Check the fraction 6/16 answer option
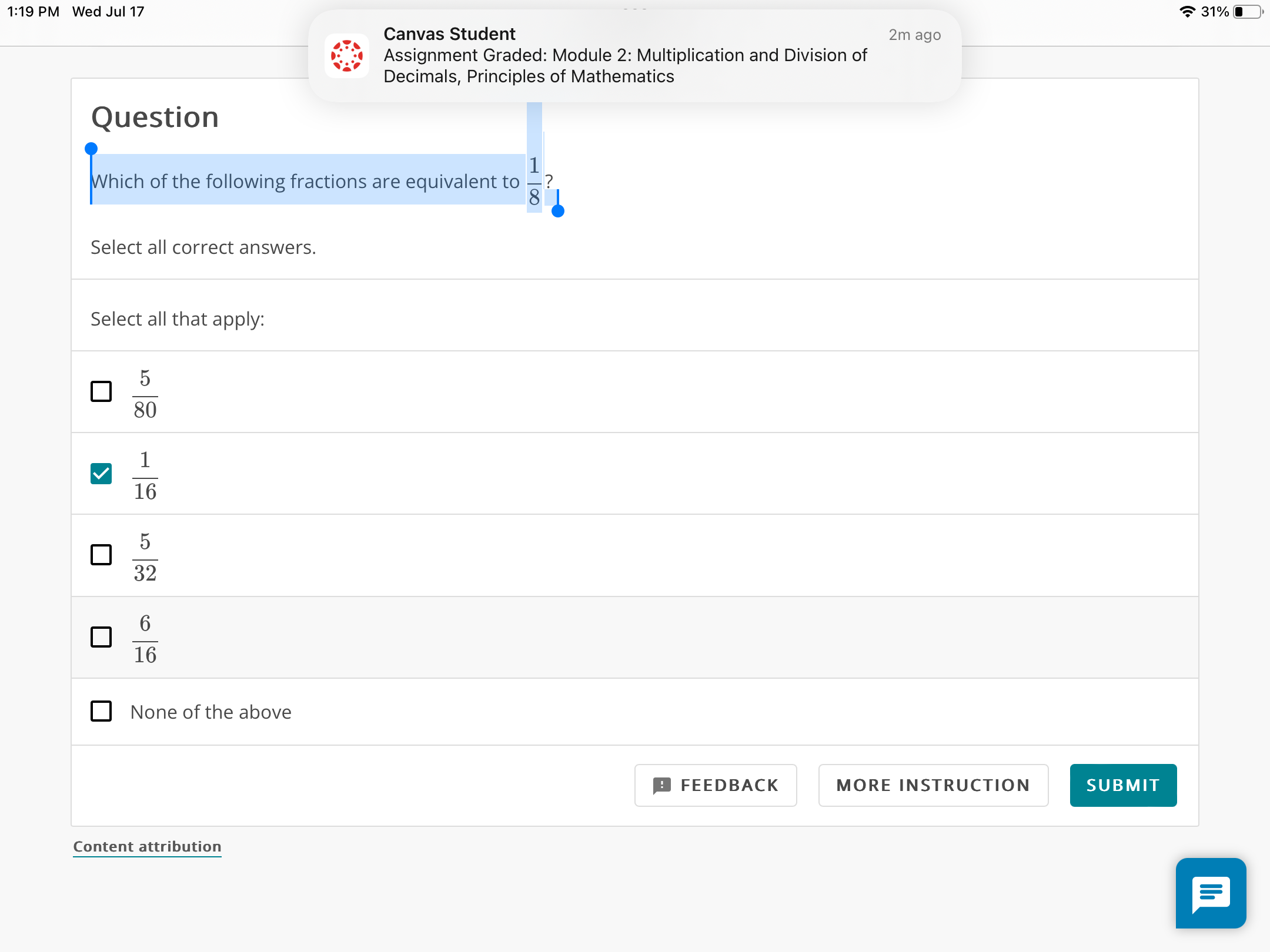This screenshot has width=1270, height=952. pos(101,637)
